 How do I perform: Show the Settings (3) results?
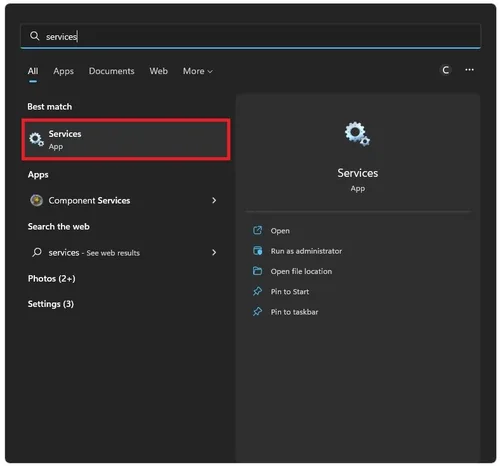click(51, 304)
